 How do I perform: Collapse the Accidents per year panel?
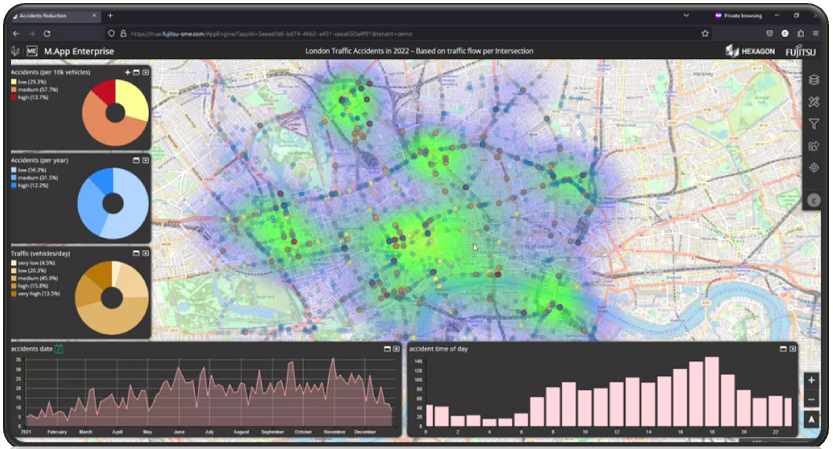tap(136, 159)
